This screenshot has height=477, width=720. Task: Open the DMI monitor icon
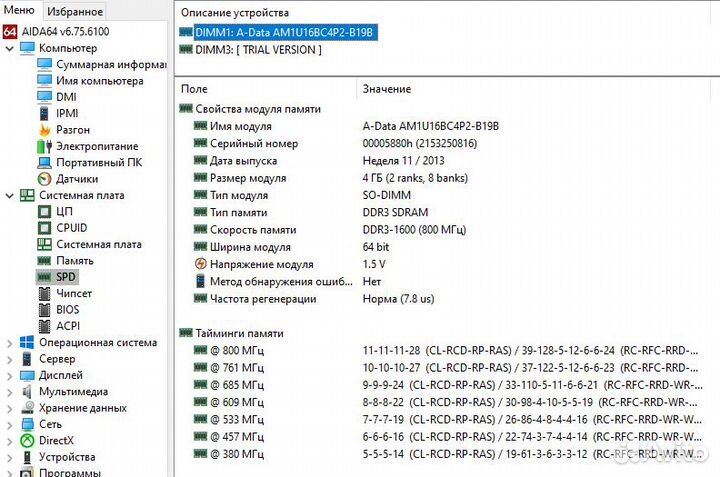[44, 97]
